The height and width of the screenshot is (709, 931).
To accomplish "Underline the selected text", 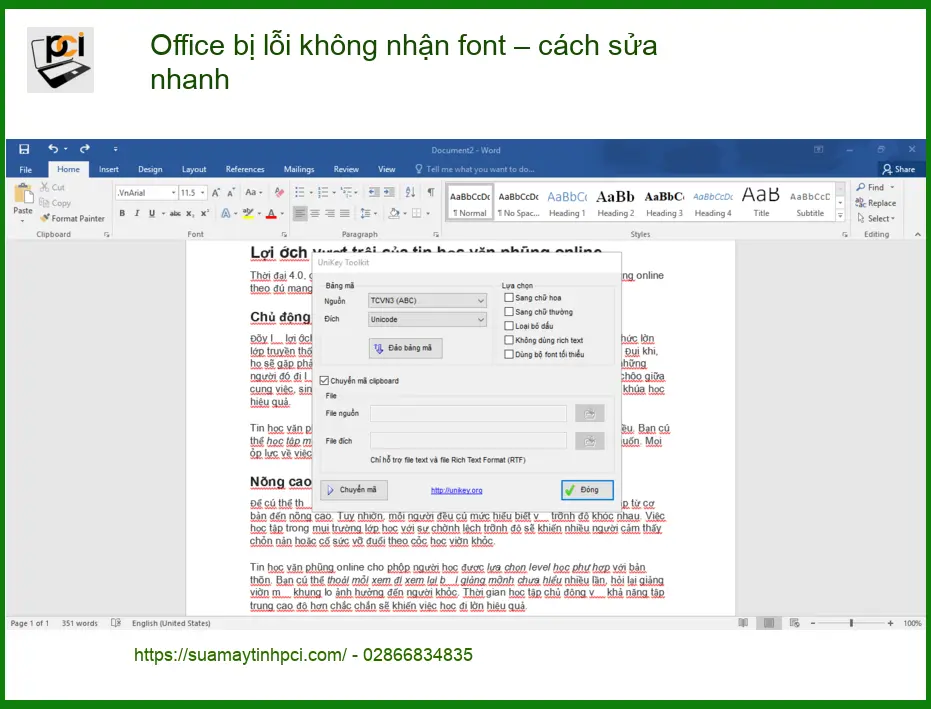I will tap(152, 213).
